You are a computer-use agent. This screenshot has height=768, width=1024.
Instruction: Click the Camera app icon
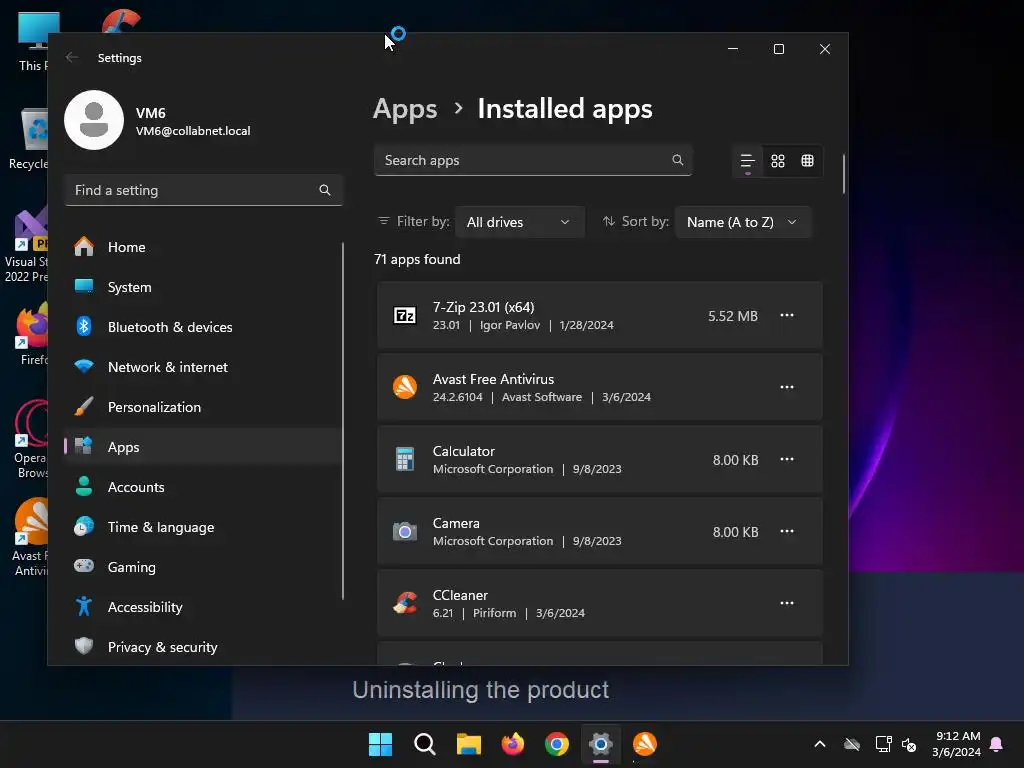(405, 532)
